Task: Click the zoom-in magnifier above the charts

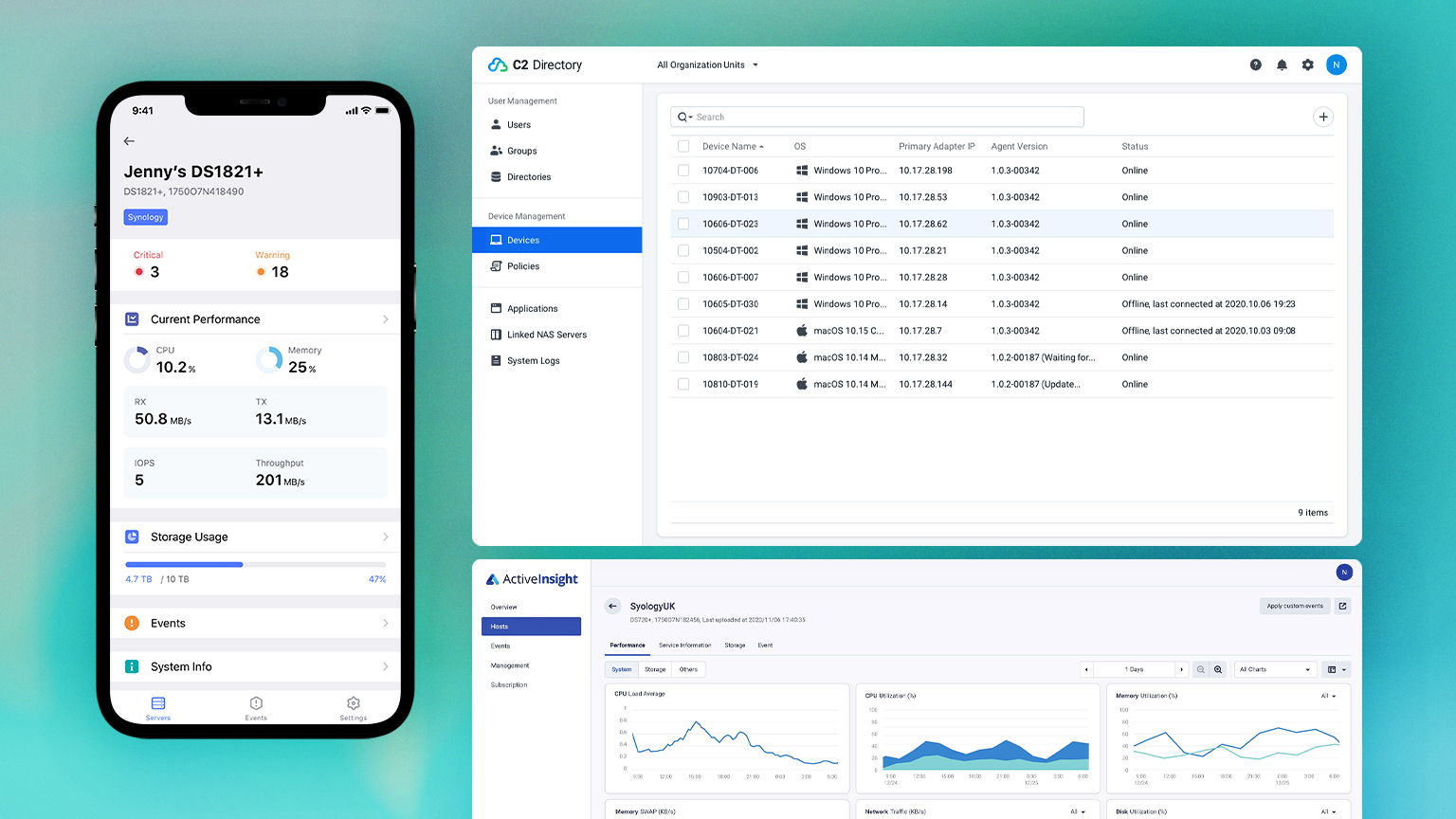Action: click(x=1217, y=669)
